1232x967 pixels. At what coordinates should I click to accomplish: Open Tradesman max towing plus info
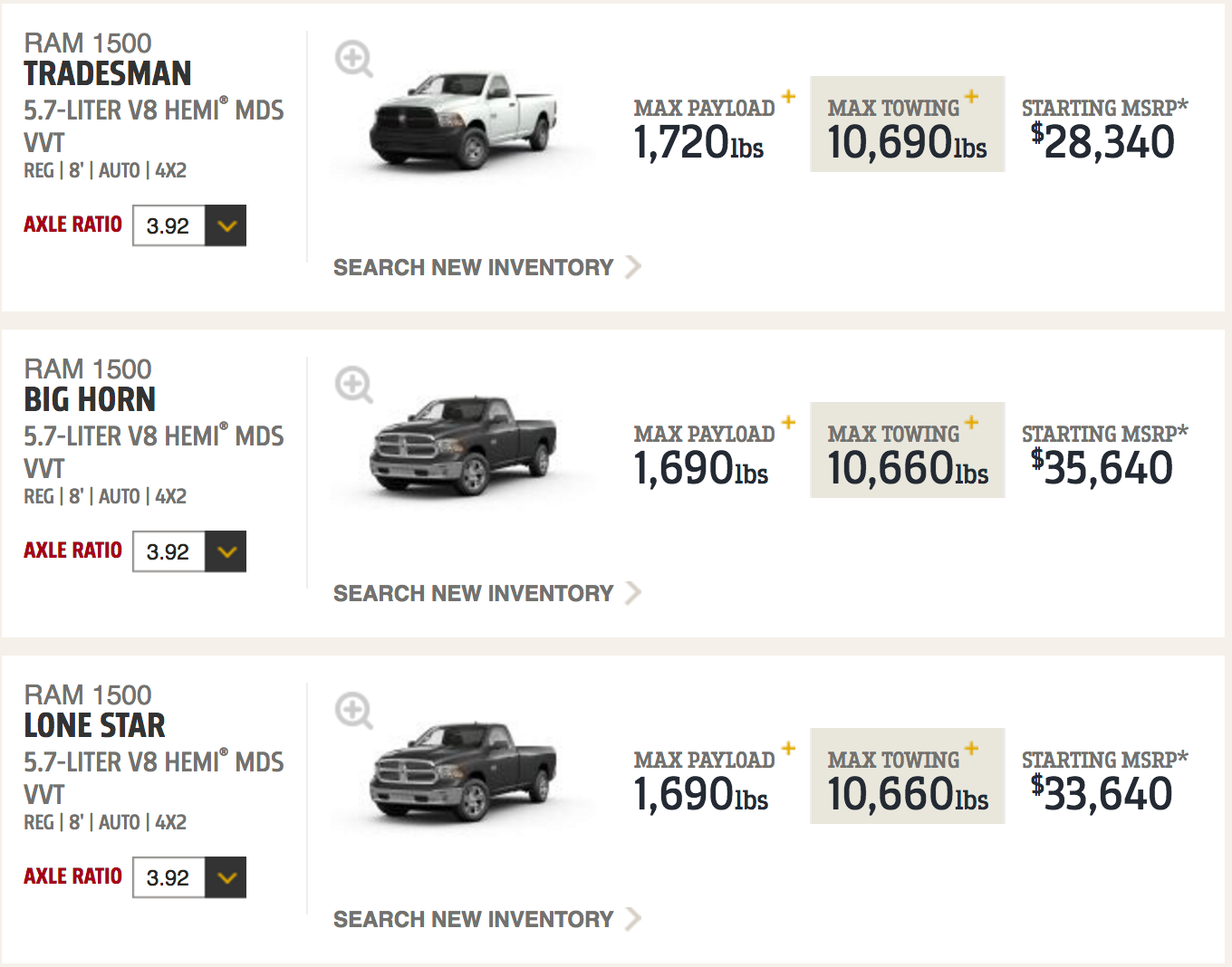[x=972, y=96]
